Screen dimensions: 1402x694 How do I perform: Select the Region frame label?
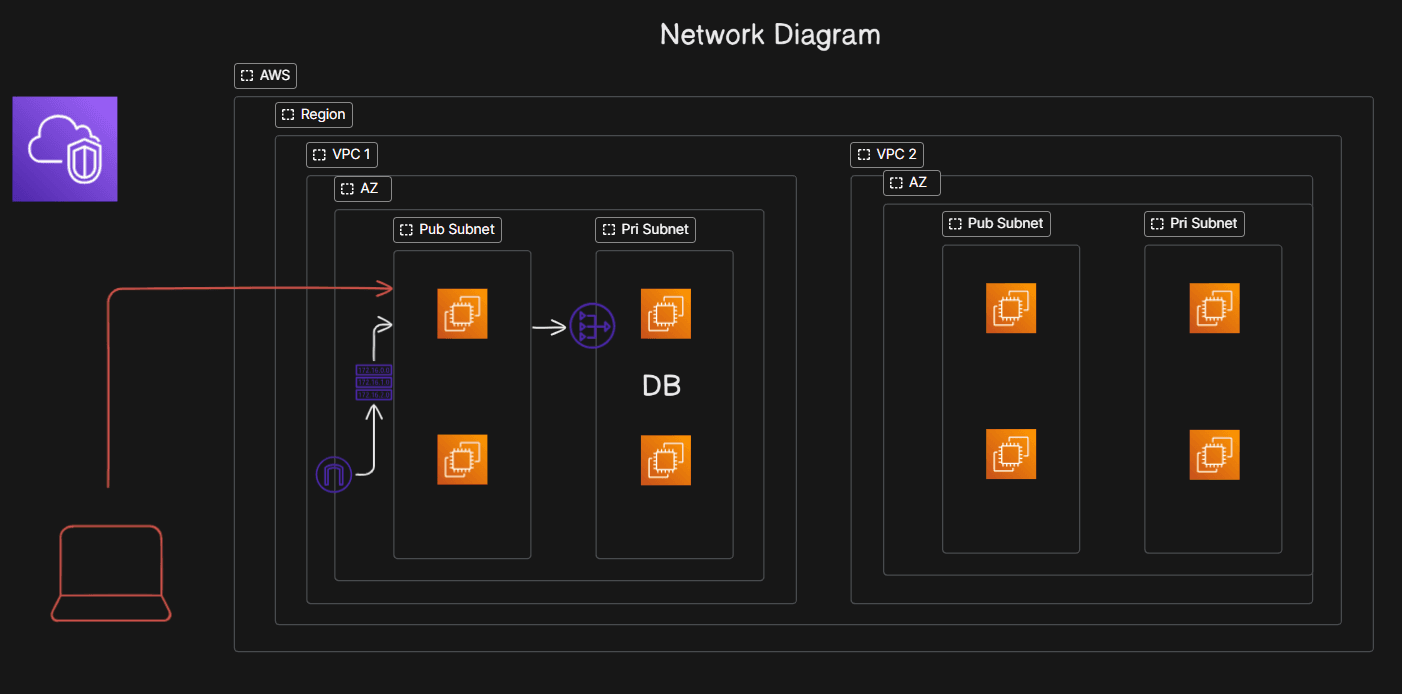pyautogui.click(x=314, y=114)
